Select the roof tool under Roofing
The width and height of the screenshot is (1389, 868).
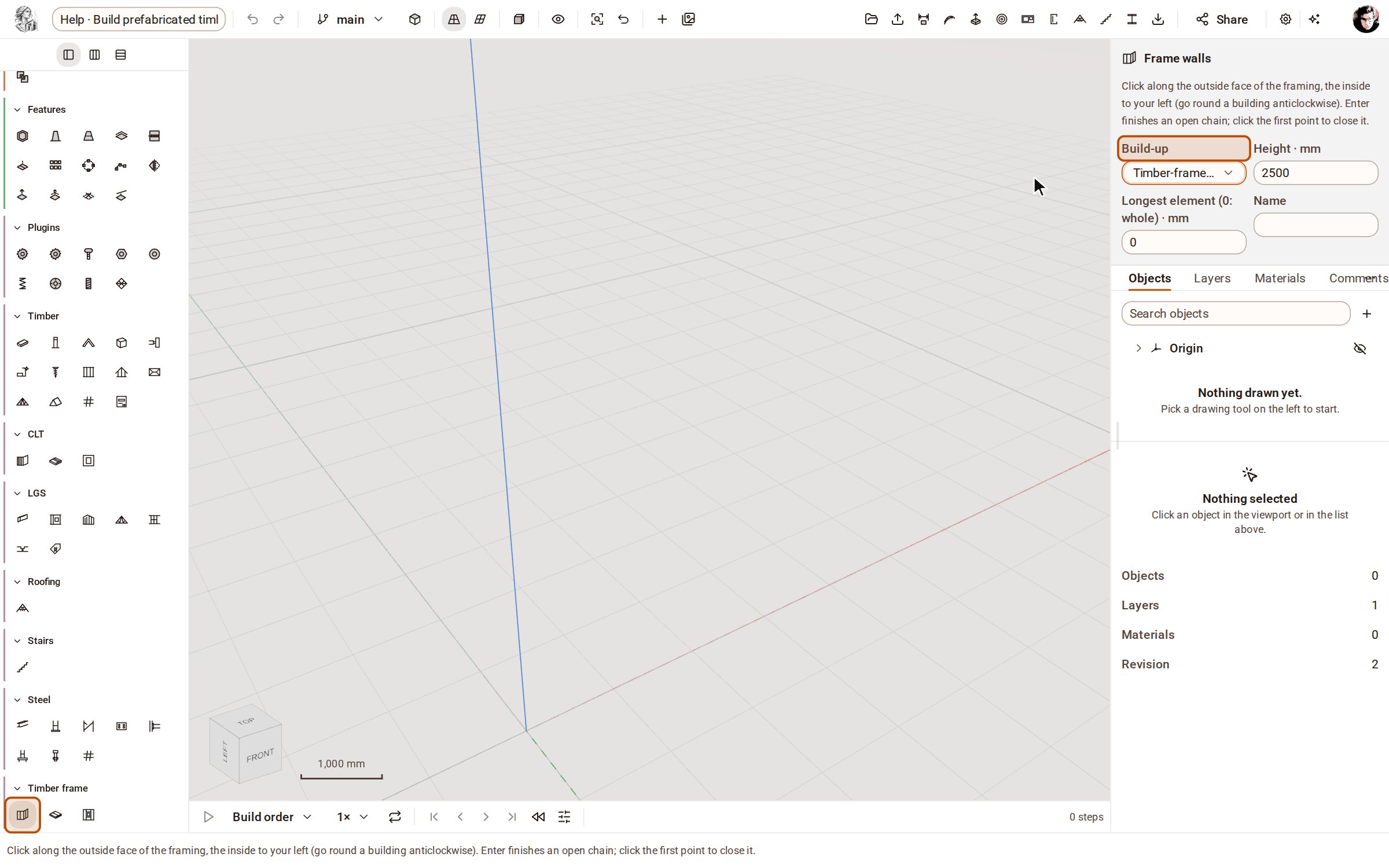pos(23,608)
